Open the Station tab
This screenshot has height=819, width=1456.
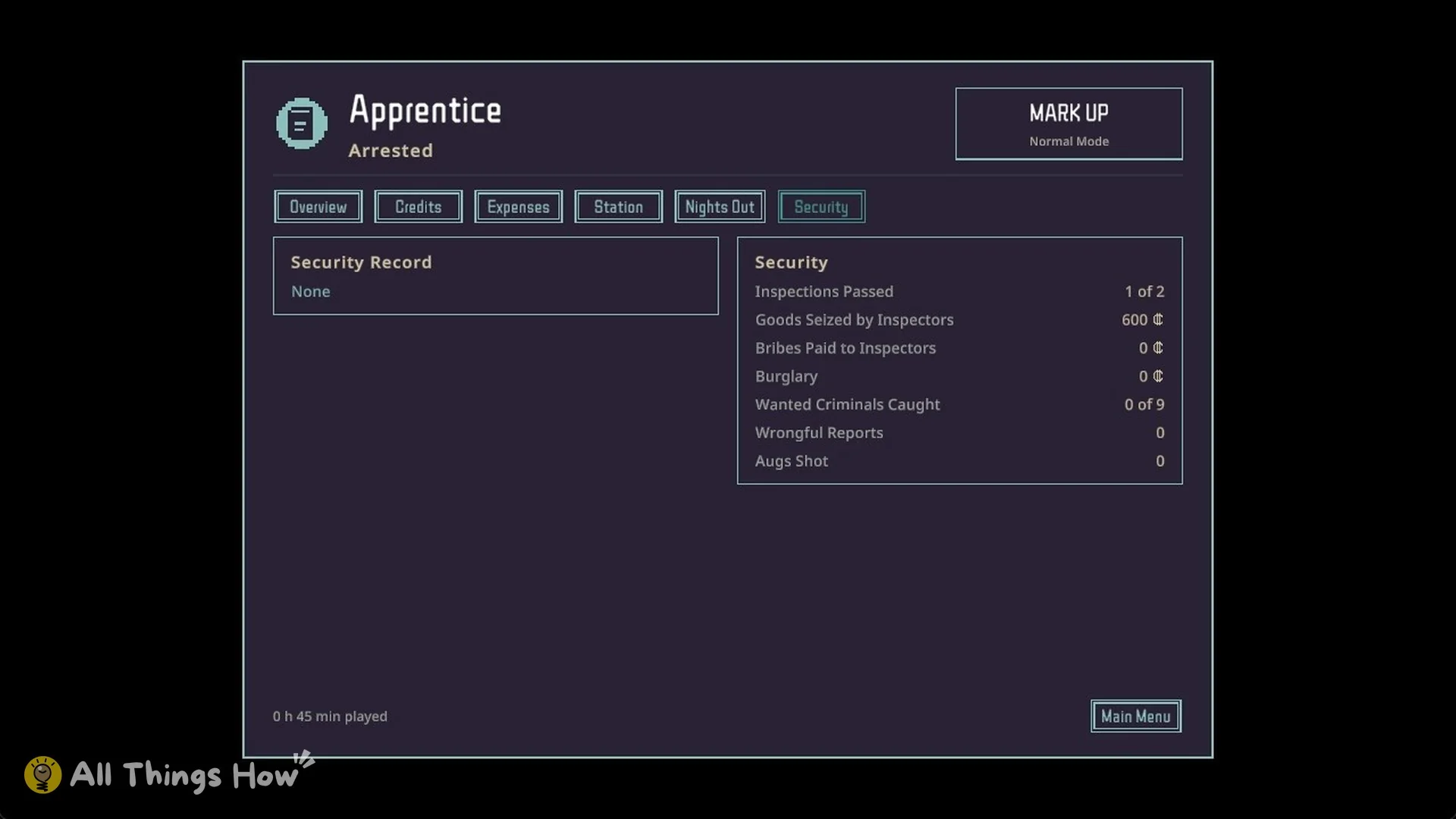(618, 207)
